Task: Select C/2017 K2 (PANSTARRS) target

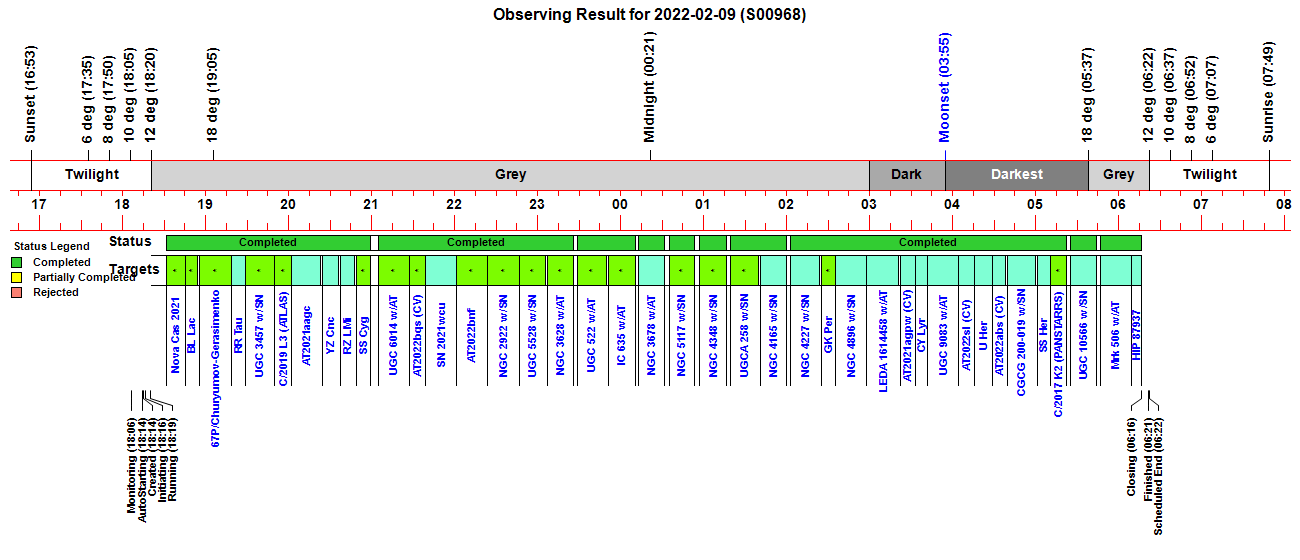Action: point(1059,354)
